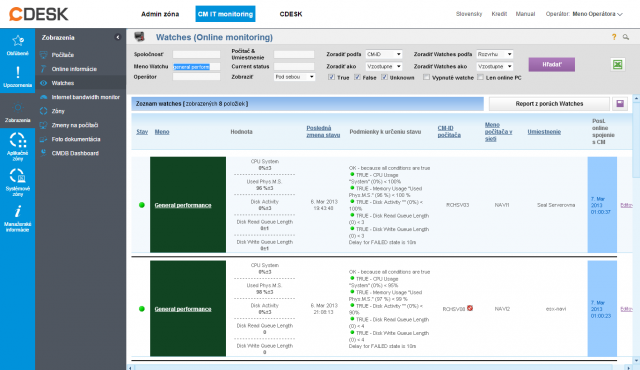
Task: Open Zmeny na počítači menu item
Action: pyautogui.click(x=75, y=125)
